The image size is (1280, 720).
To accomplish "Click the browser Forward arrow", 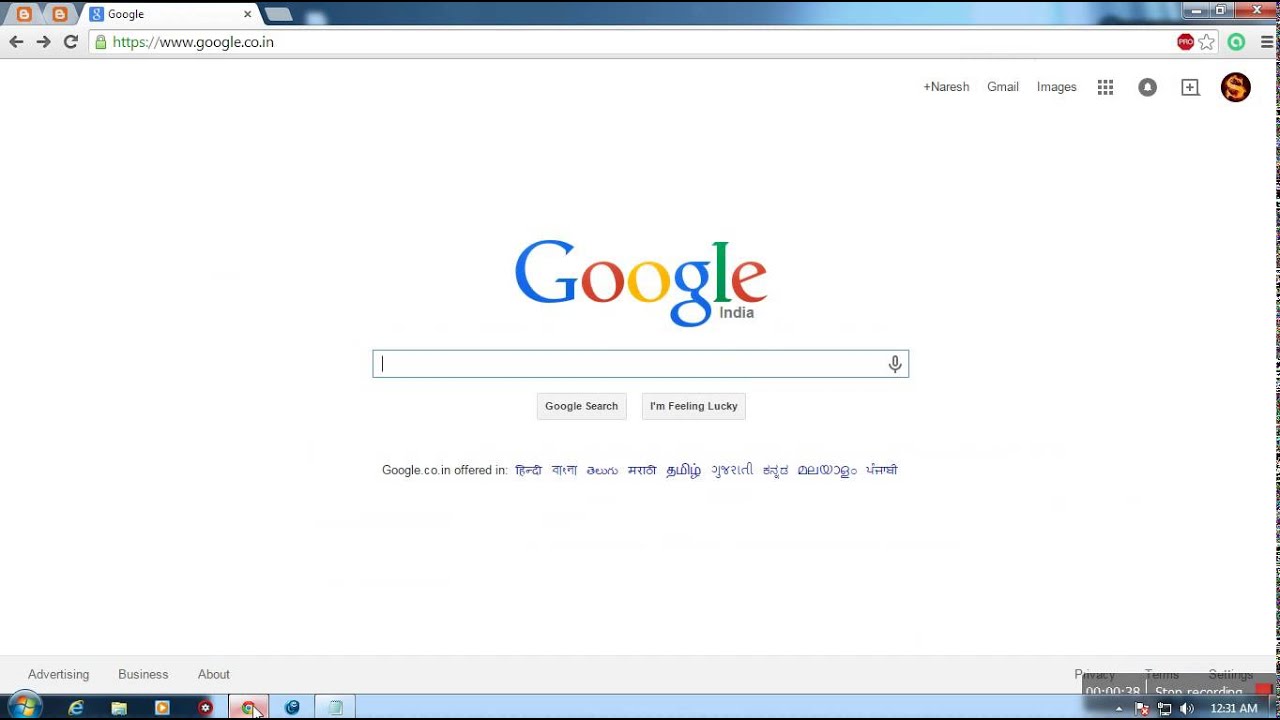I will tap(43, 42).
